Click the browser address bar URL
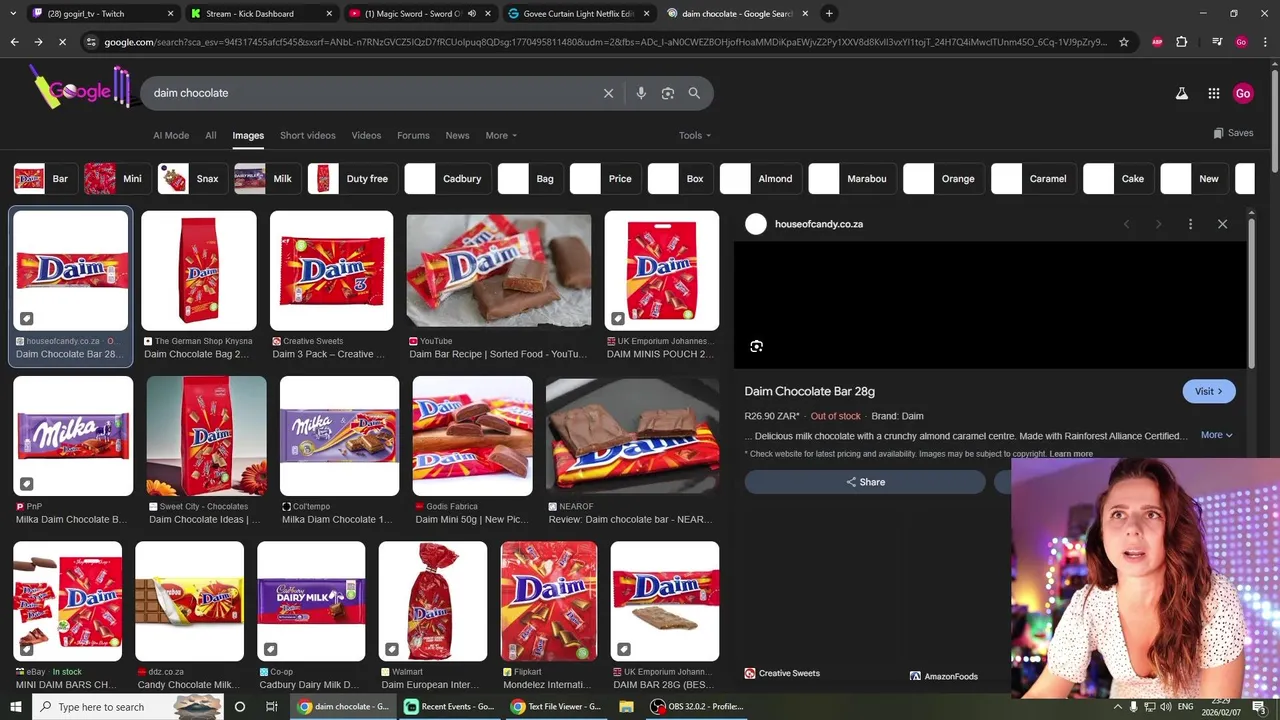The width and height of the screenshot is (1280, 720). coord(605,42)
